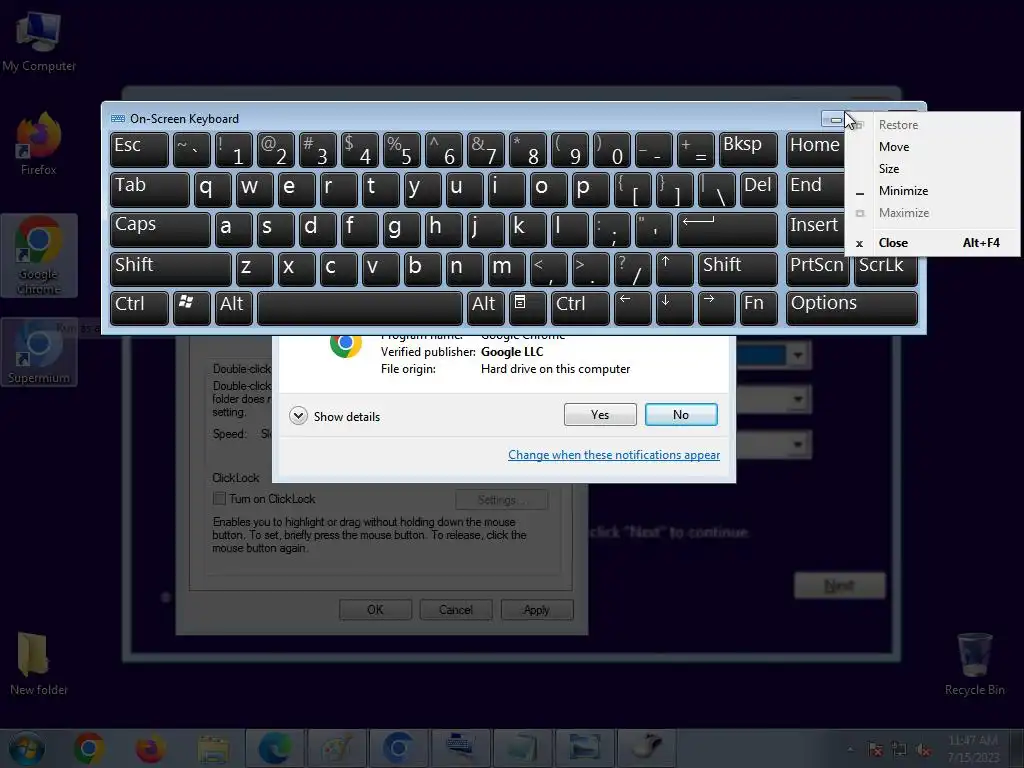
Task: Open mouse settings taskbar icon
Action: coord(646,748)
